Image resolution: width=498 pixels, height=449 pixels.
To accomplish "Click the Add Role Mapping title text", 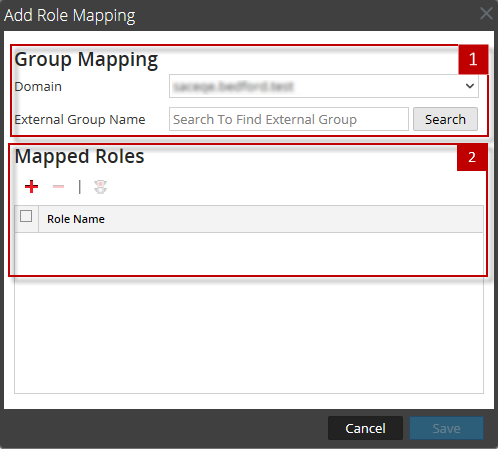I will click(x=70, y=15).
